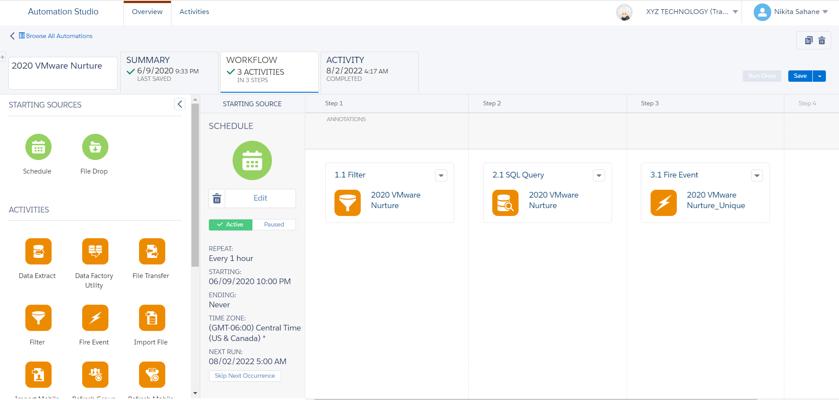Click the funnel icon in step 1.1 Filter
This screenshot has width=839, height=400.
click(x=348, y=203)
